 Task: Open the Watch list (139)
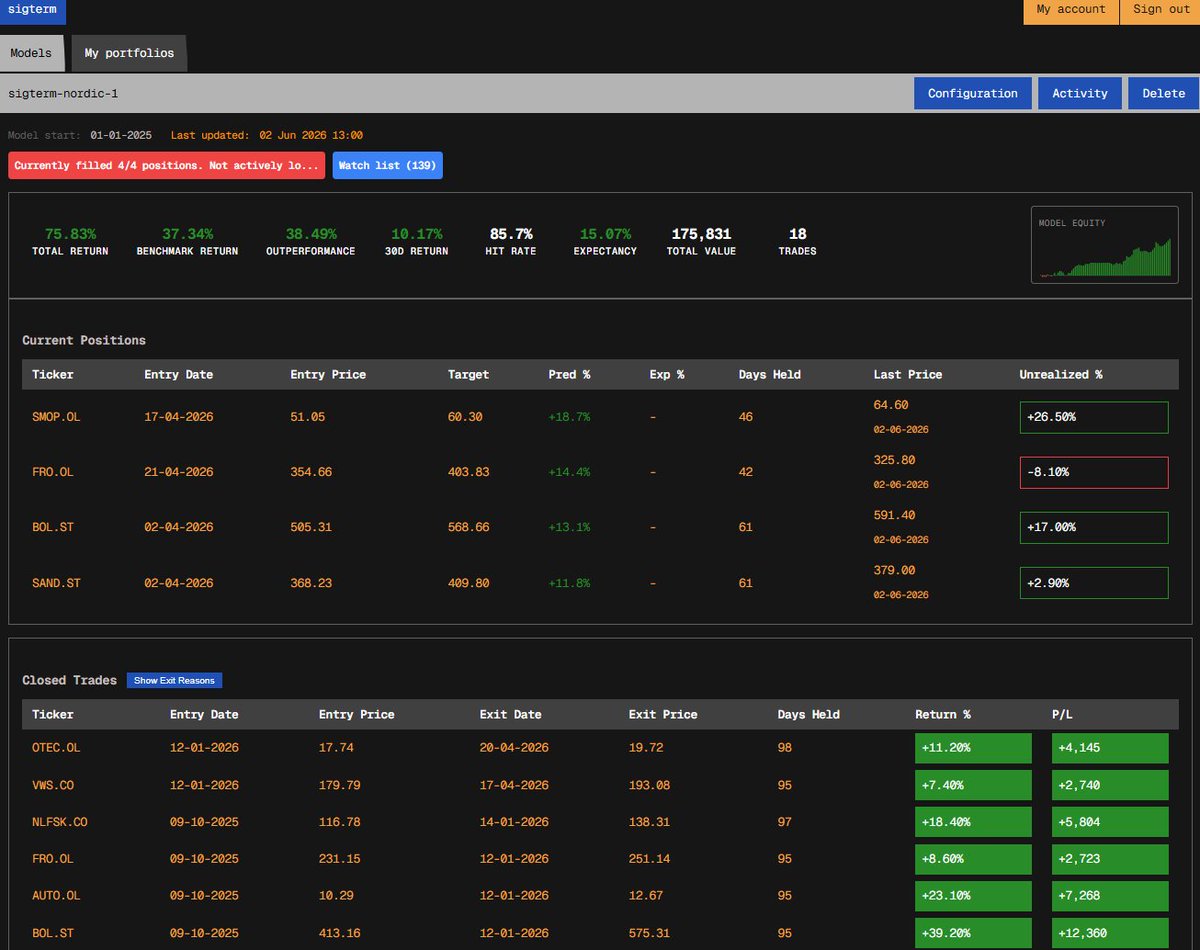tap(387, 165)
